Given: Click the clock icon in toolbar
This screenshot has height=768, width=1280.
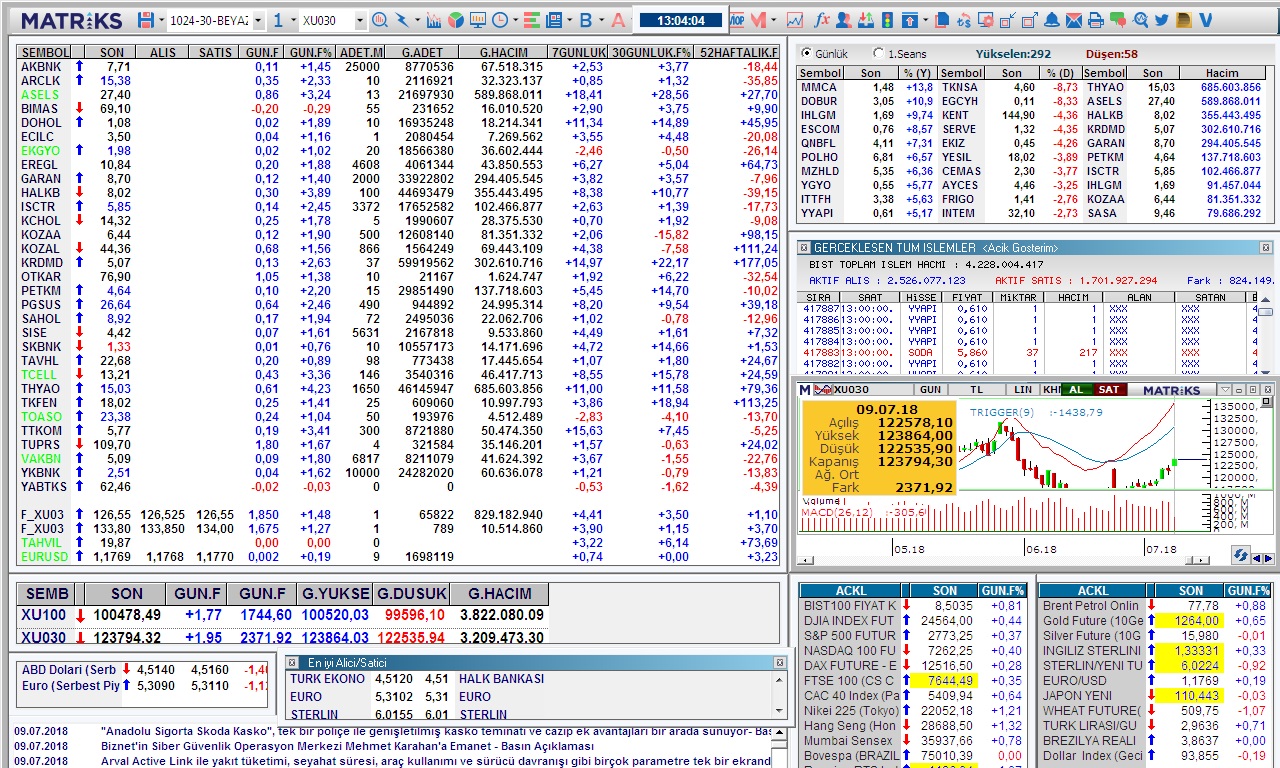Looking at the screenshot, I should (499, 20).
